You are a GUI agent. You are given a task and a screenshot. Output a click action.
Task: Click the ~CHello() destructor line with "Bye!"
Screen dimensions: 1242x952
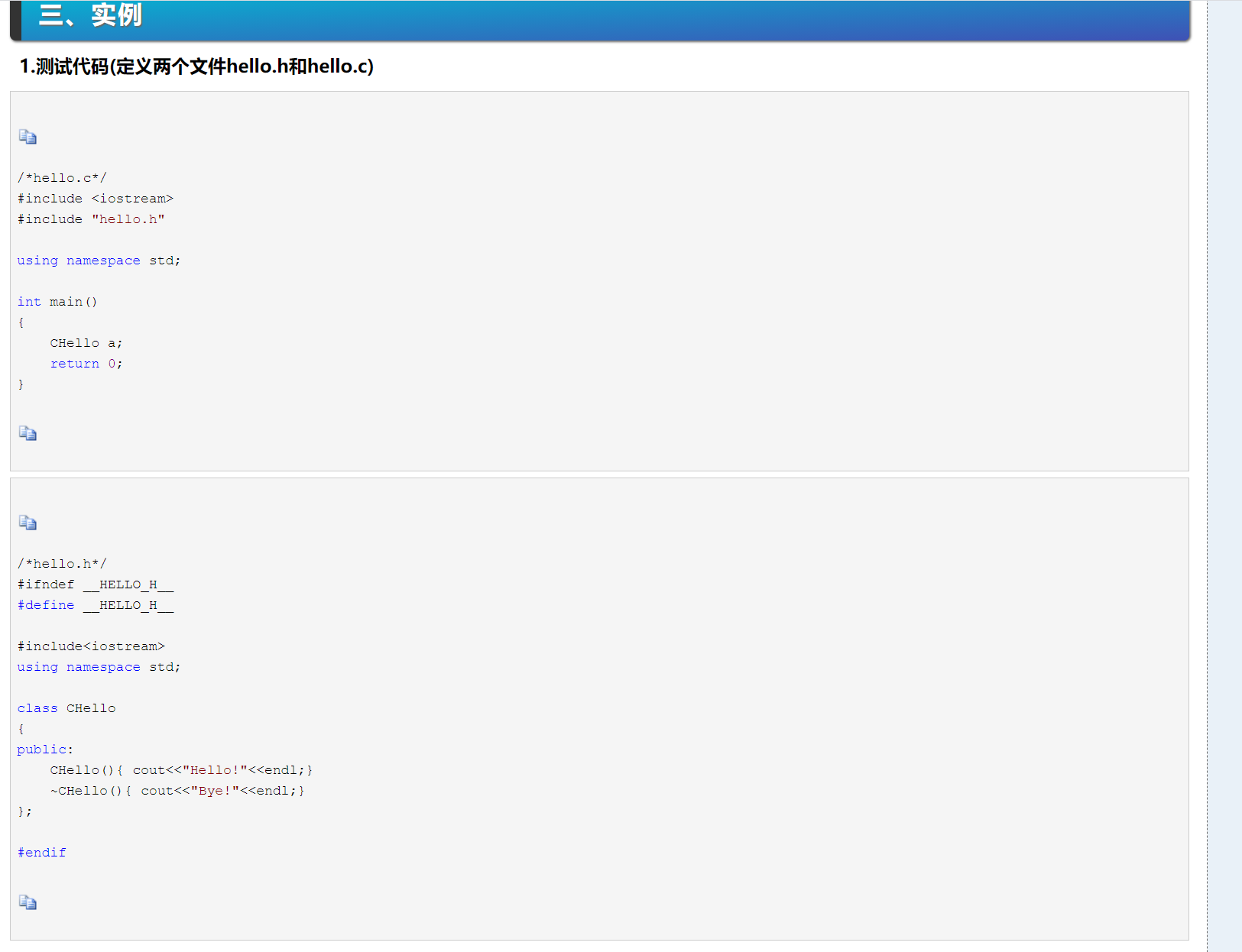(x=177, y=791)
